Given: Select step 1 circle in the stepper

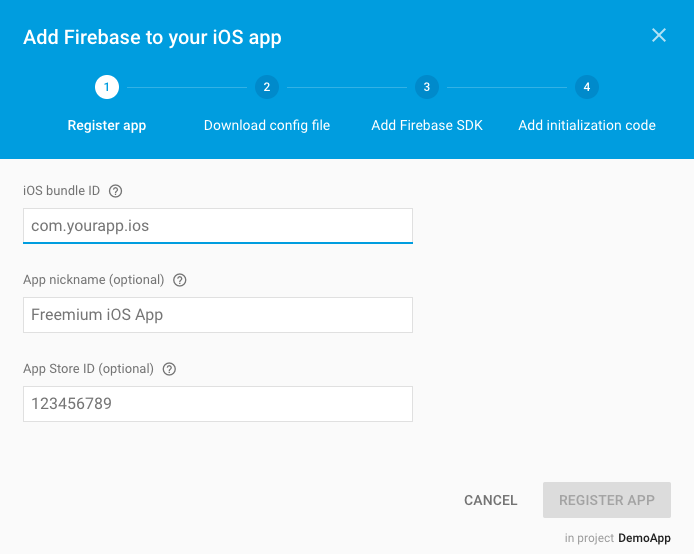Looking at the screenshot, I should coord(107,87).
